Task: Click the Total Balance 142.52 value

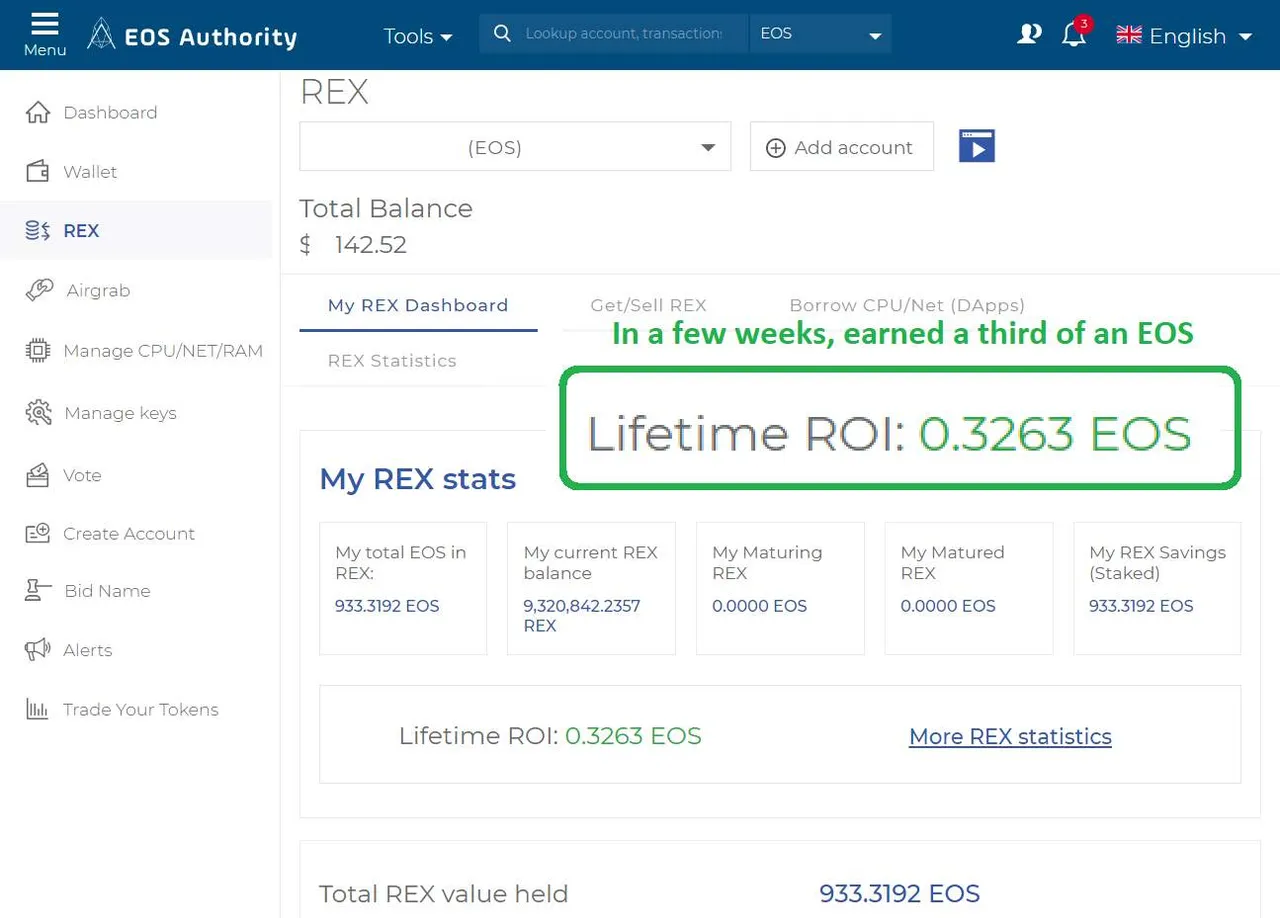Action: (x=370, y=245)
